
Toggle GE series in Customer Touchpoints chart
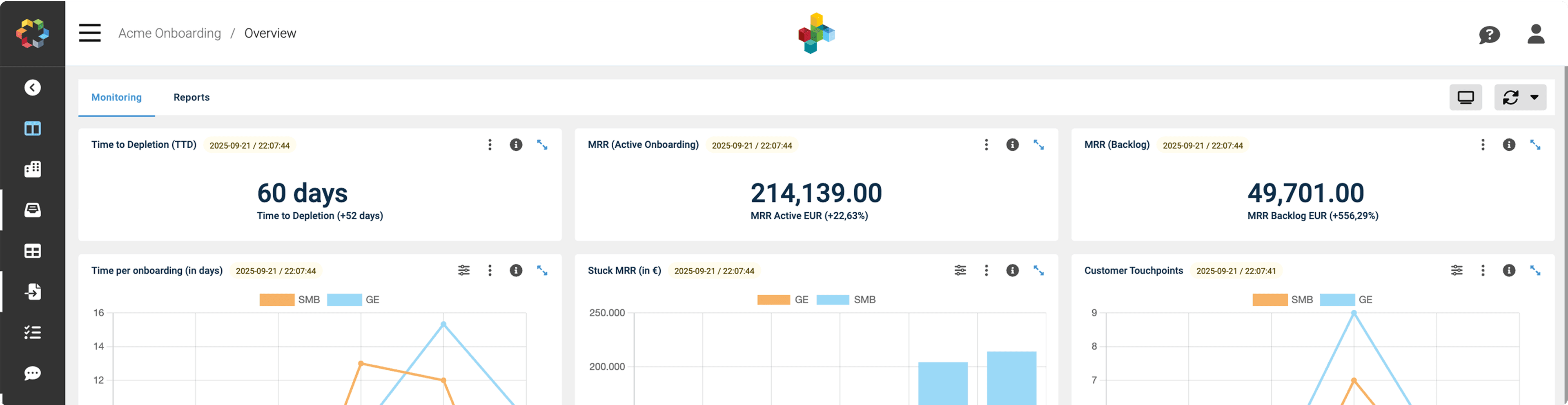click(1346, 300)
